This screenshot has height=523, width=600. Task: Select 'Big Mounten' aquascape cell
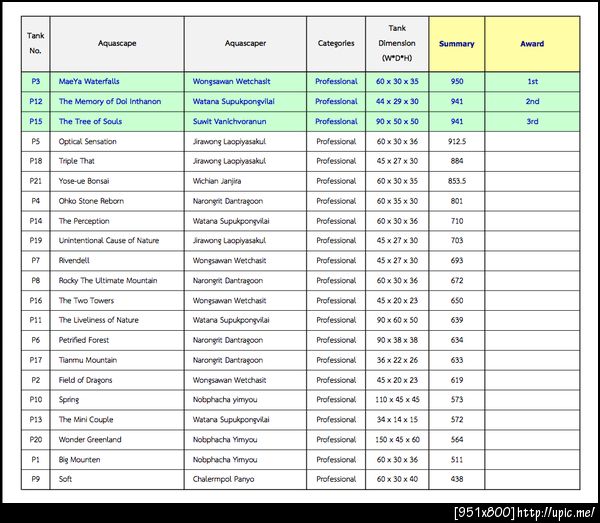coord(117,459)
